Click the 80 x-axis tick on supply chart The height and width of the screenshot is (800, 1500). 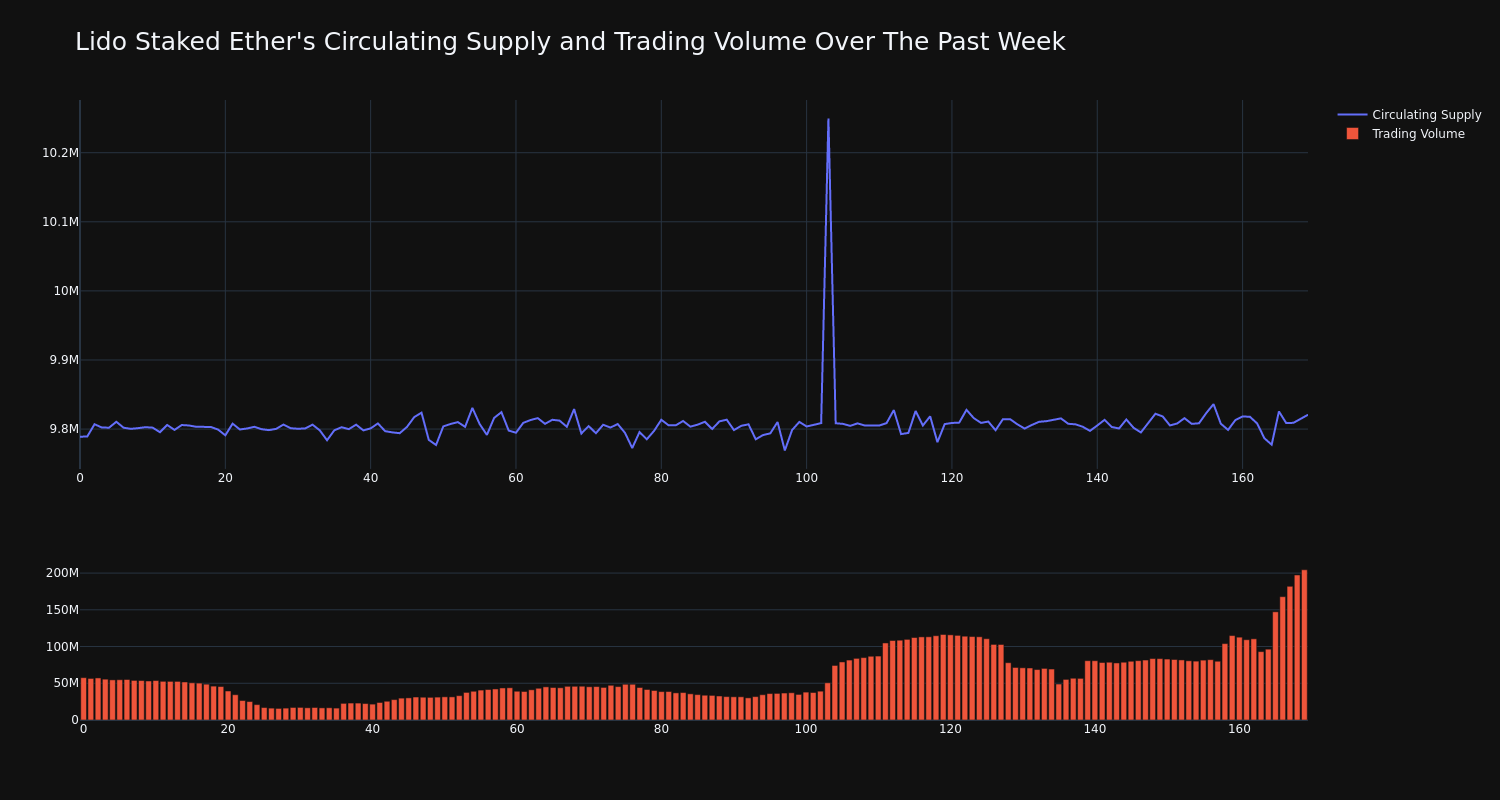coord(661,478)
